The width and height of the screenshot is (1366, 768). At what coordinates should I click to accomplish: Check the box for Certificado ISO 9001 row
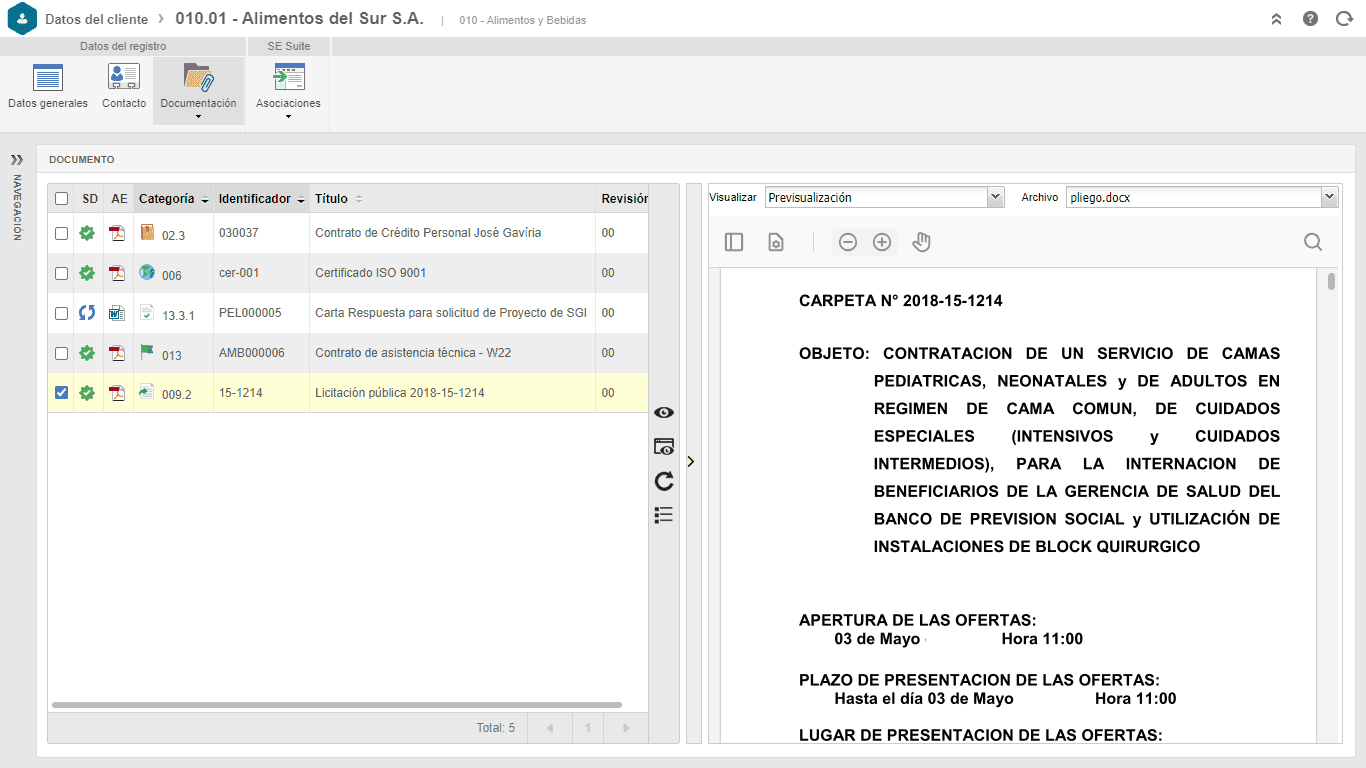[61, 273]
